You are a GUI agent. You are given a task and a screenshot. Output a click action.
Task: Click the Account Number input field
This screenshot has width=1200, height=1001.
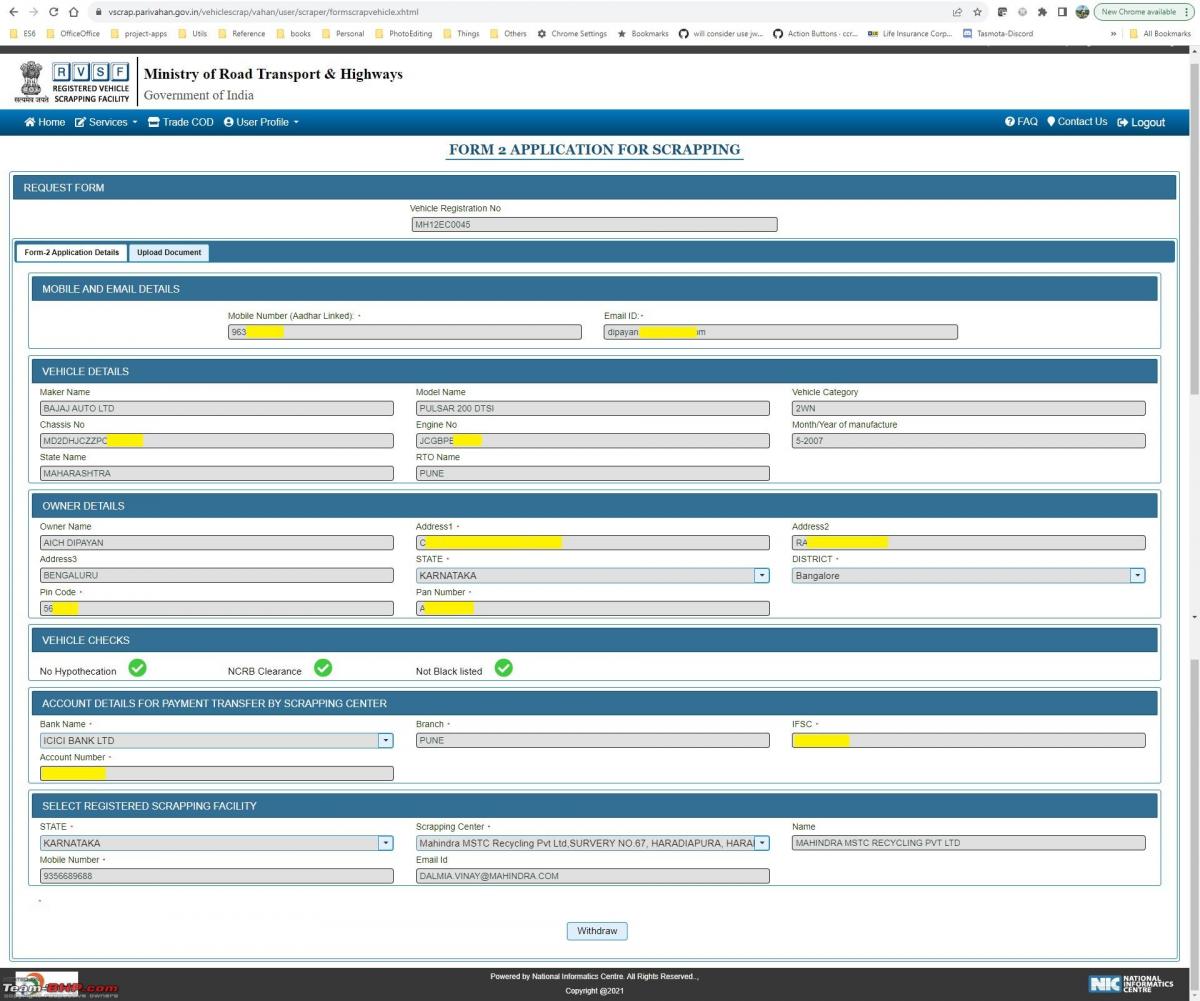(217, 773)
